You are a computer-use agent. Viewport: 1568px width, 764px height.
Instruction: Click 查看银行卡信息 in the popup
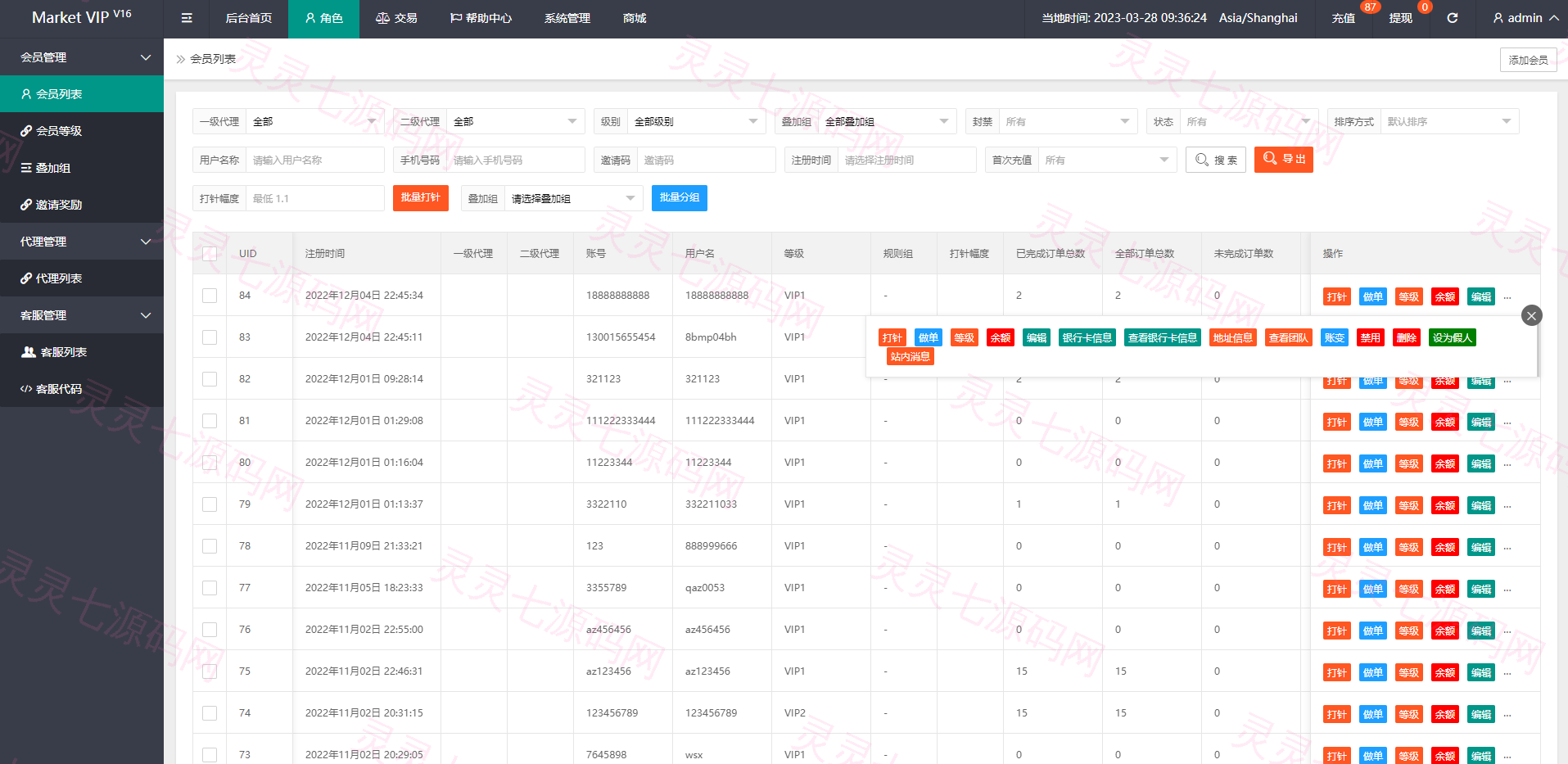(1163, 337)
